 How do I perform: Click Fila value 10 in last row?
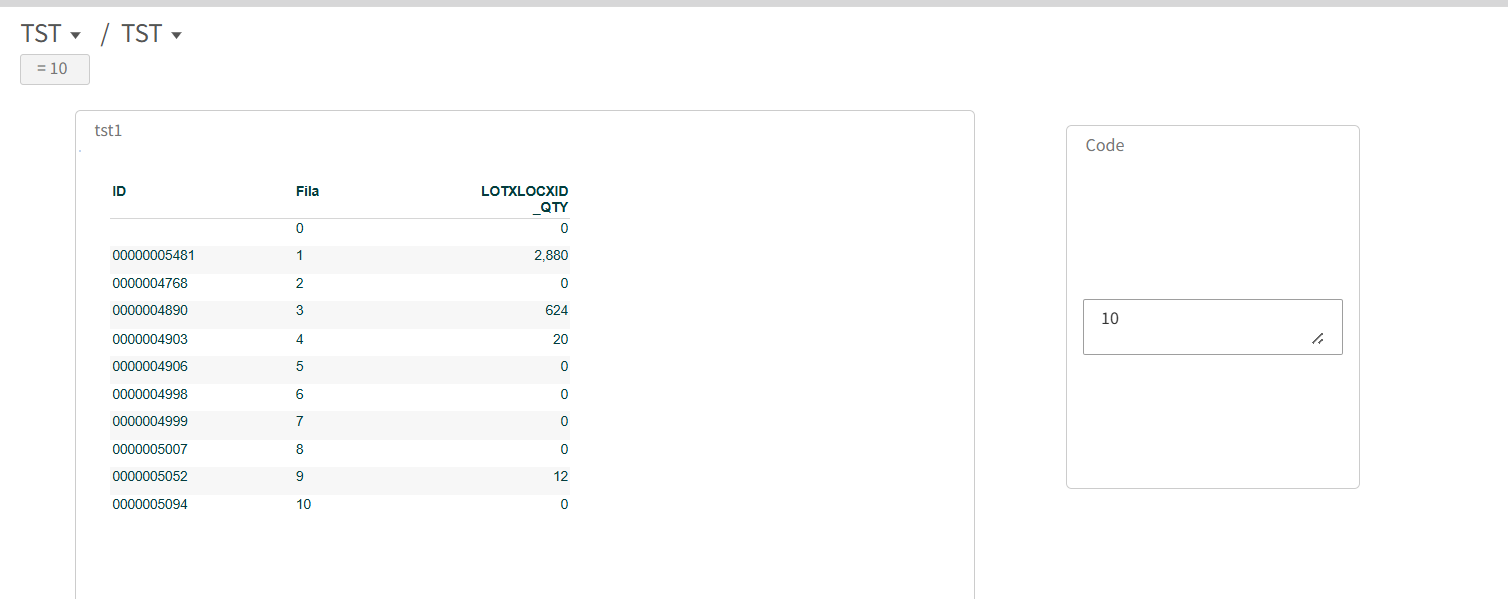[304, 504]
